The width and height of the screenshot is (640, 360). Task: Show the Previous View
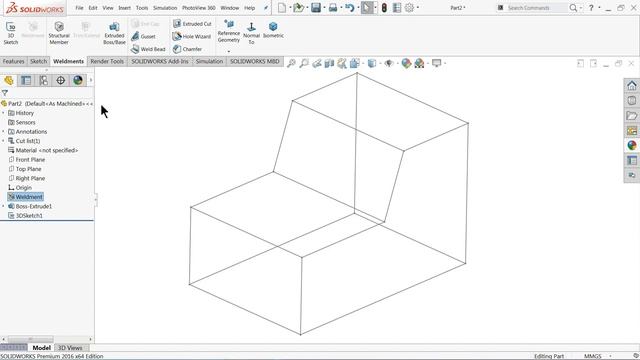coord(317,63)
